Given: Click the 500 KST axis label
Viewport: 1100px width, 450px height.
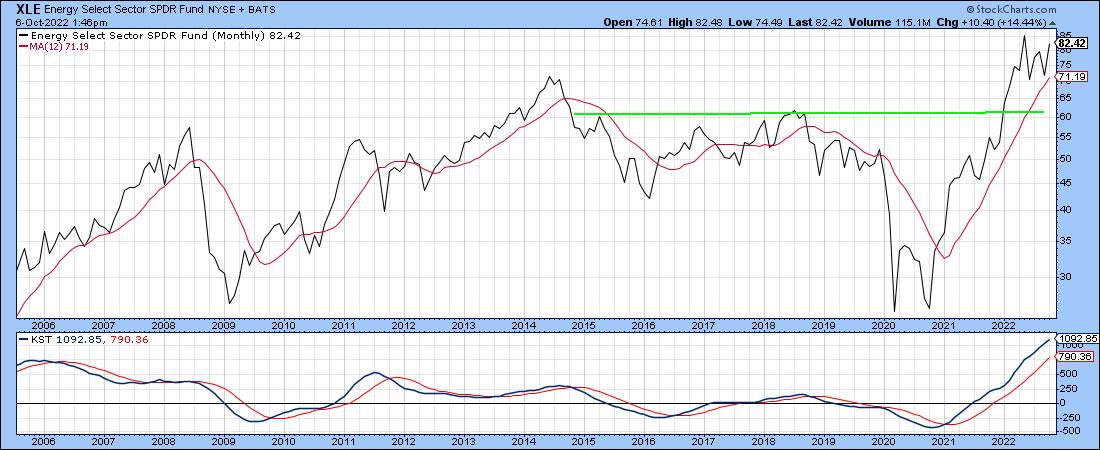Looking at the screenshot, I should click(x=1067, y=374).
